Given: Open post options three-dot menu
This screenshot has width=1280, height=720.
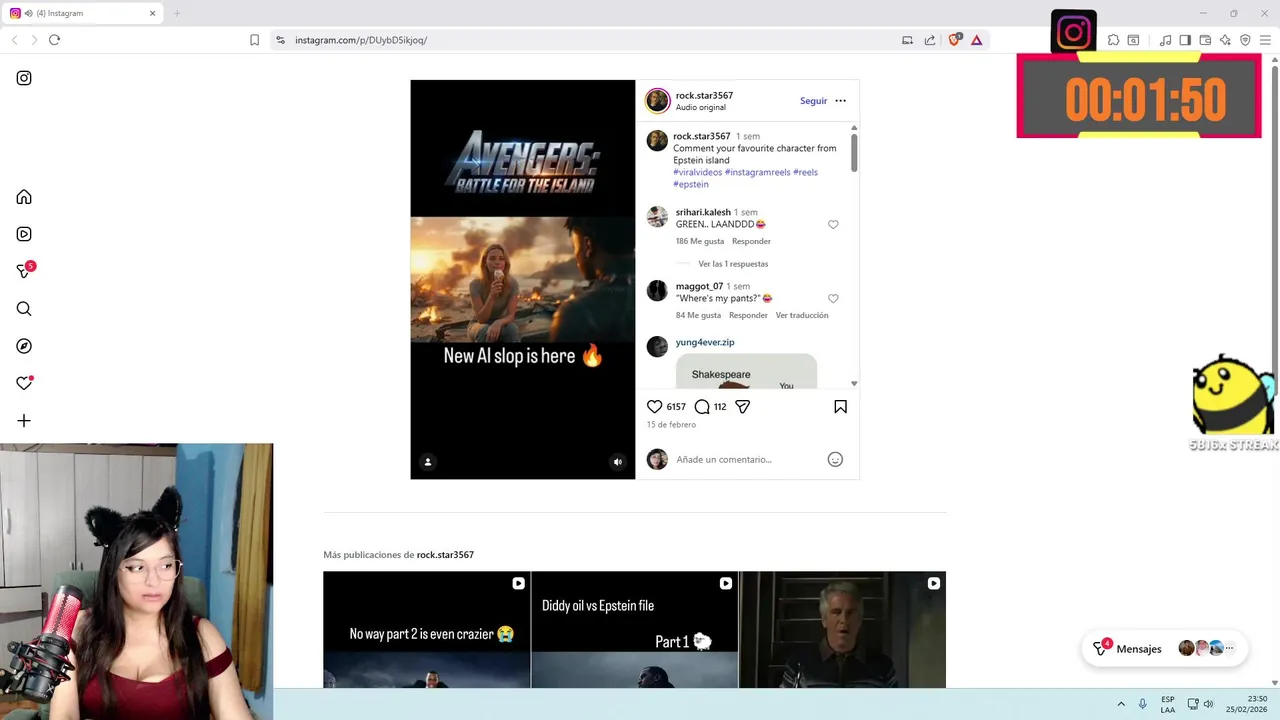Looking at the screenshot, I should 840,101.
